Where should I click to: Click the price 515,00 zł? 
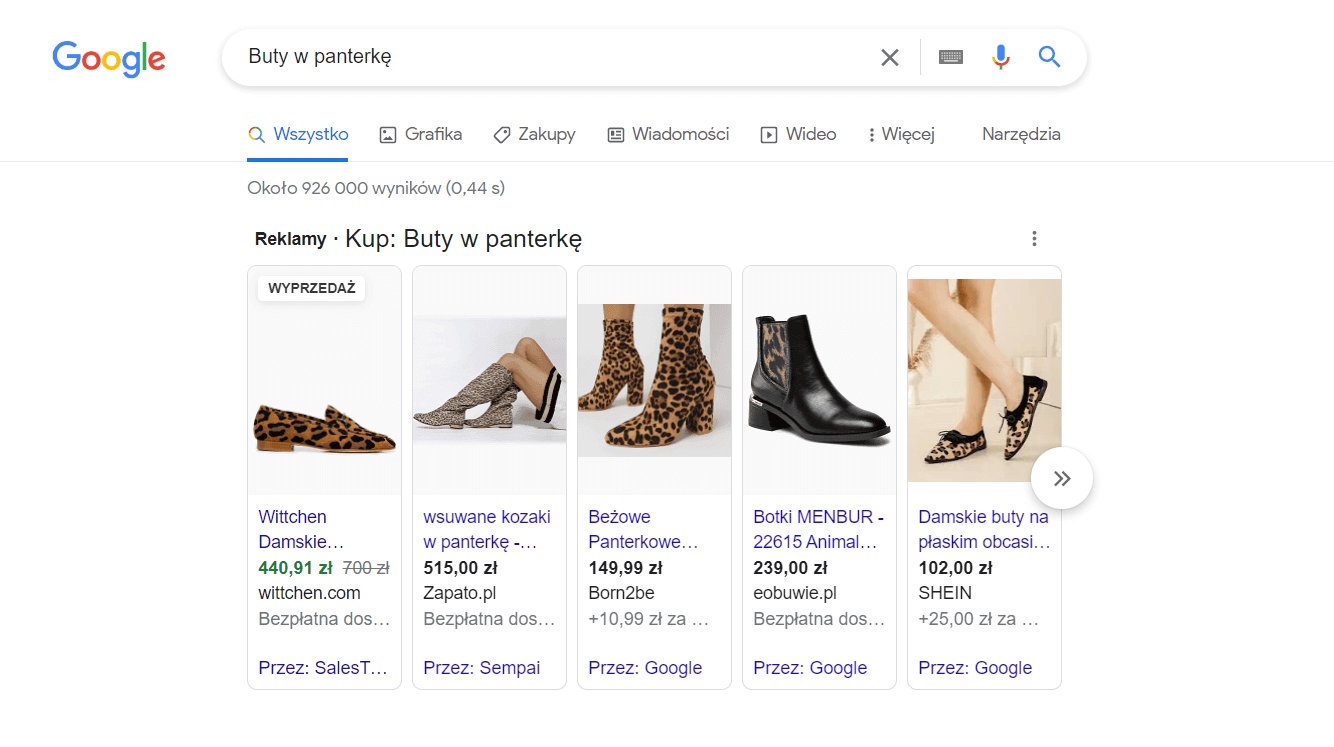[460, 568]
